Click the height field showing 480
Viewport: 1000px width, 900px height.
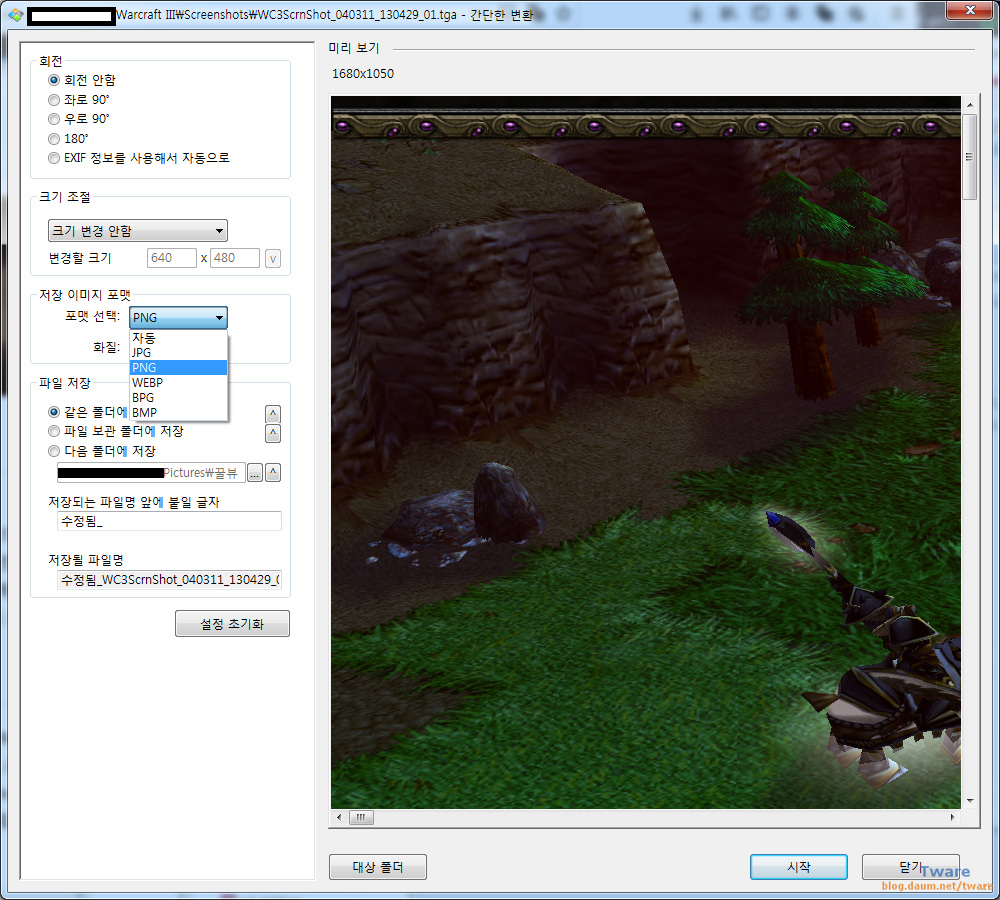(x=235, y=258)
